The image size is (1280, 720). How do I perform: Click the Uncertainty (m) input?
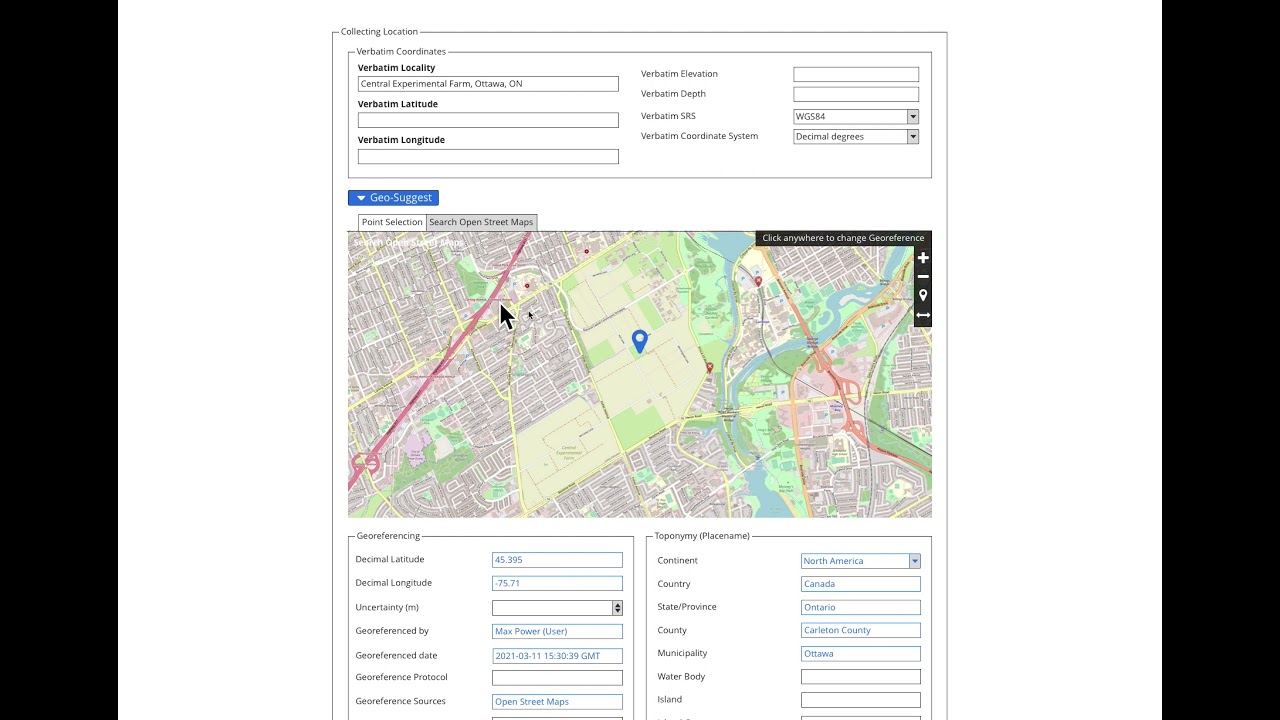(552, 608)
